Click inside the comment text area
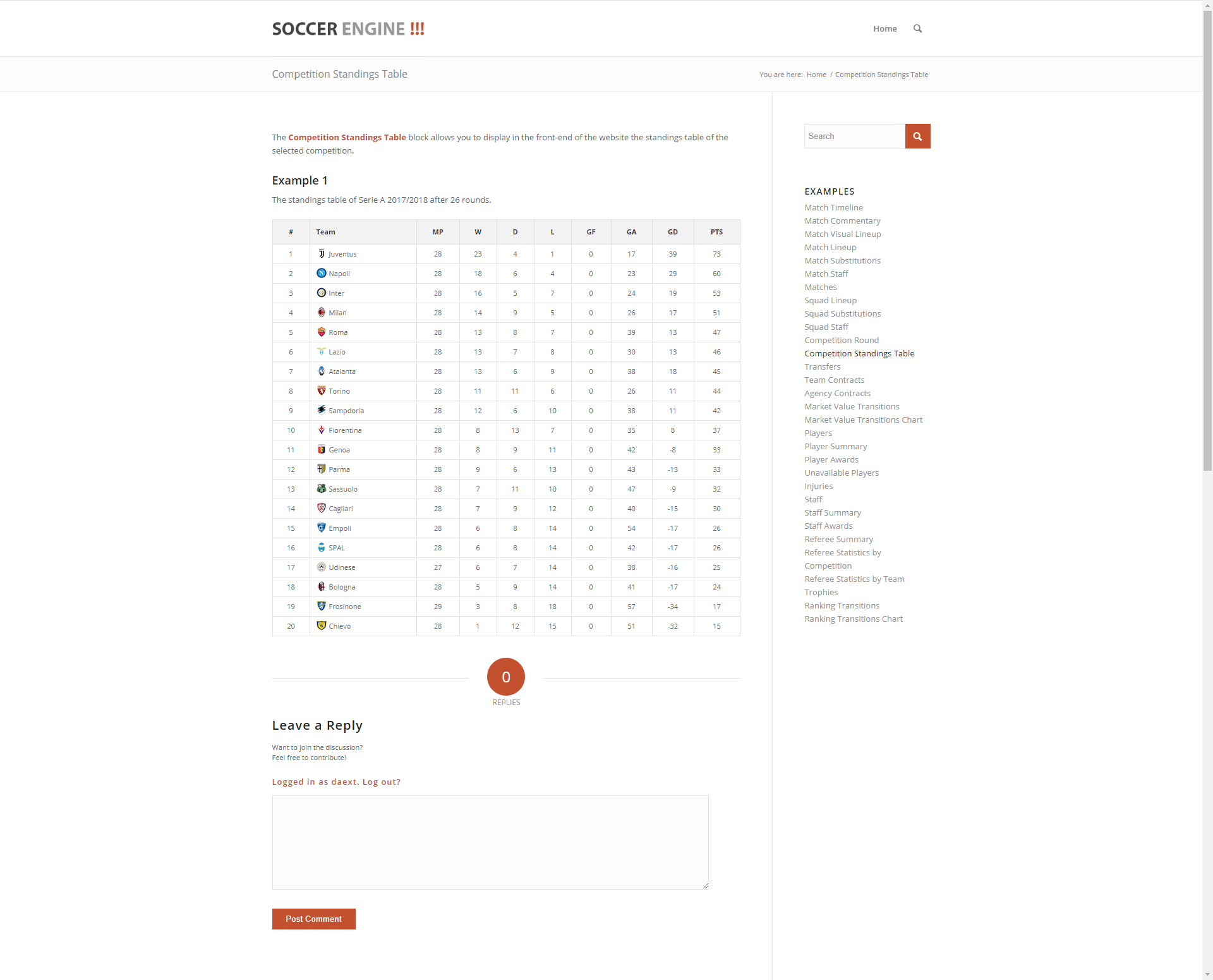 point(490,842)
